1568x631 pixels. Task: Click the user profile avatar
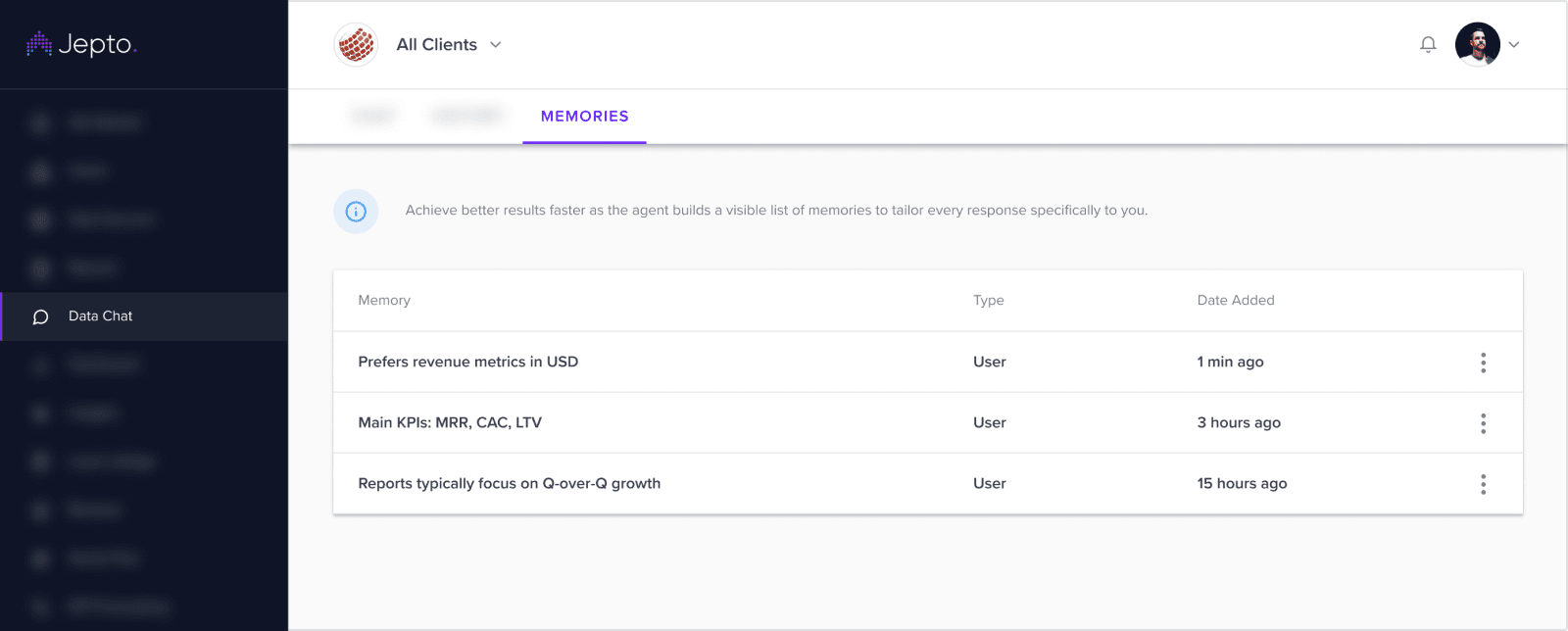pyautogui.click(x=1477, y=44)
